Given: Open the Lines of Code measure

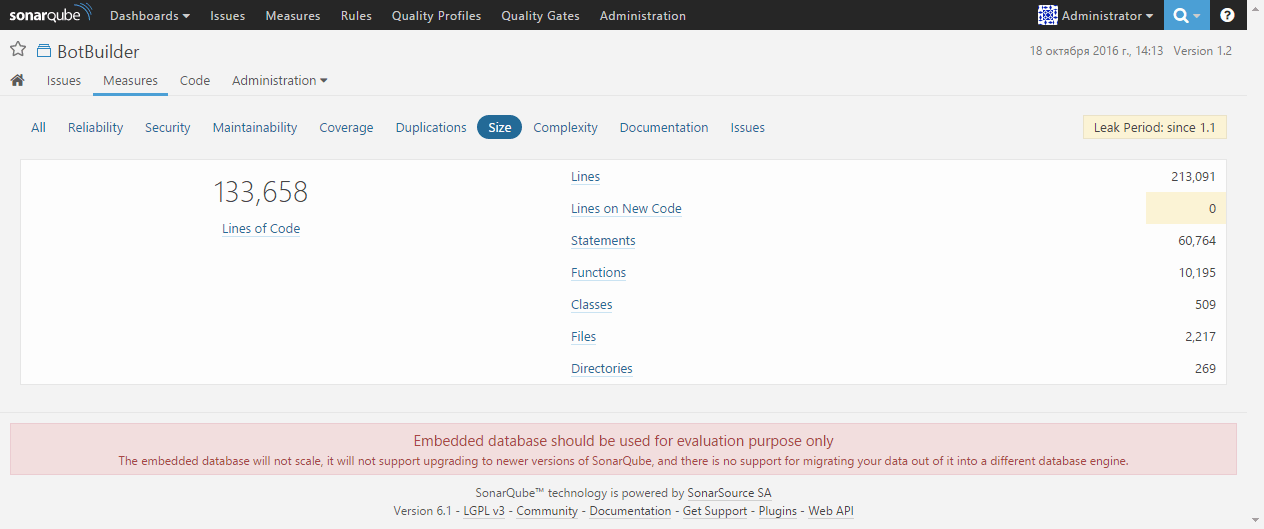Looking at the screenshot, I should coord(261,228).
